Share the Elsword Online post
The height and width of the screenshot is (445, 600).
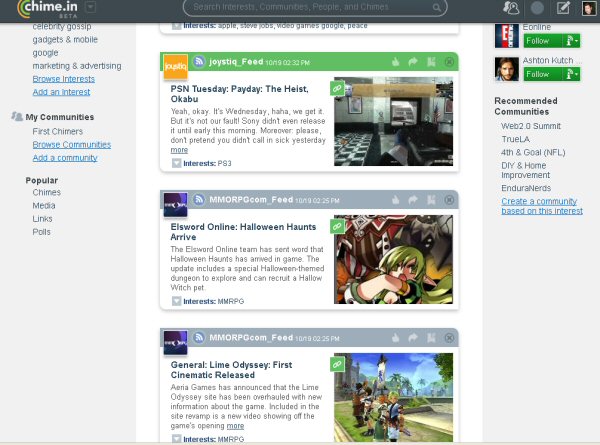point(413,200)
